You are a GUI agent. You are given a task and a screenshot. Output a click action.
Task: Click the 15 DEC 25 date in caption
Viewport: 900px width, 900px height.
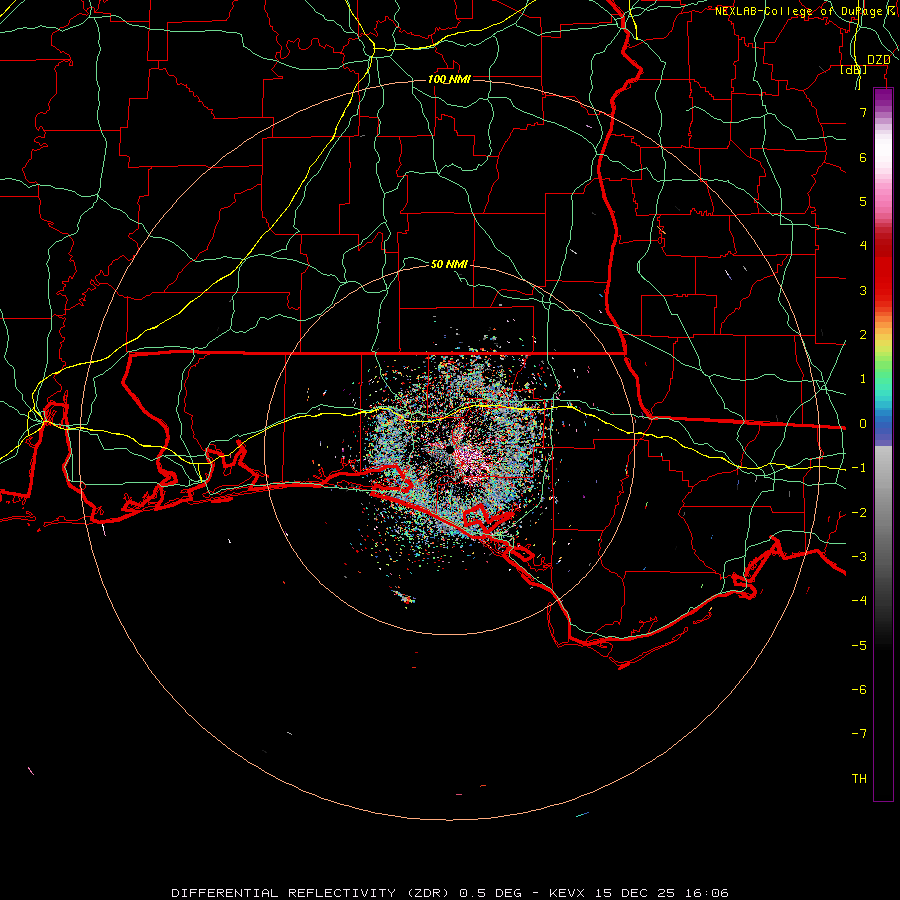pyautogui.click(x=633, y=893)
